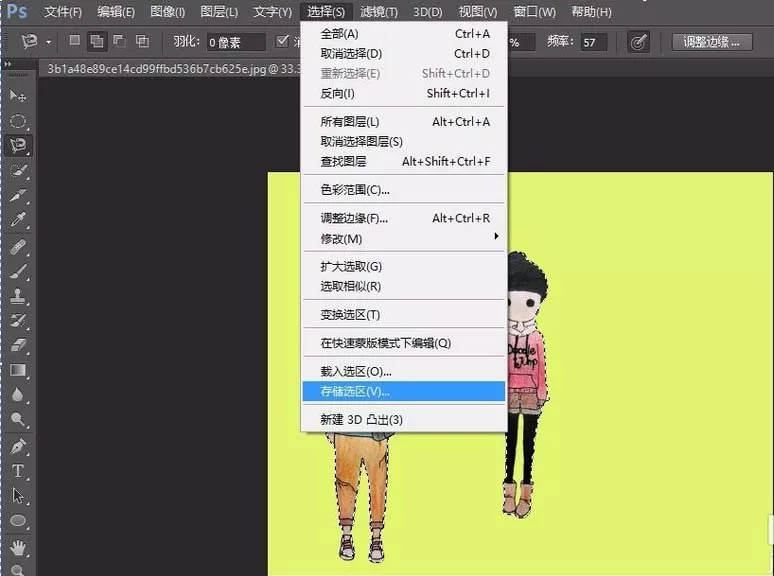Select the Pen tool
Screen dimensions: 774x576
coord(18,446)
